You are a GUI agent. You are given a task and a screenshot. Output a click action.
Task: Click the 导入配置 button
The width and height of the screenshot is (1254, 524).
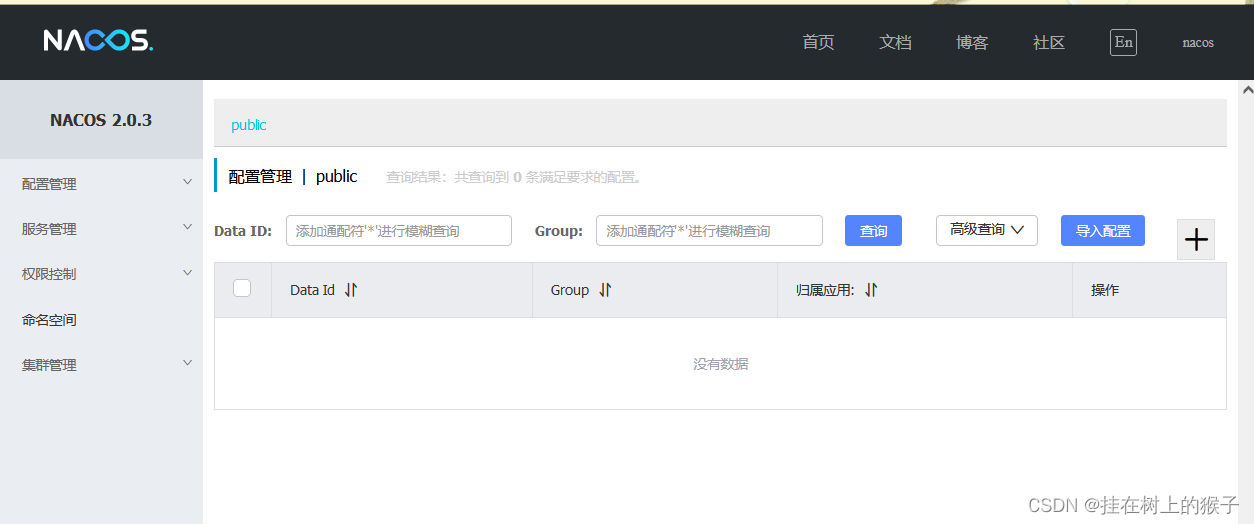[1103, 230]
